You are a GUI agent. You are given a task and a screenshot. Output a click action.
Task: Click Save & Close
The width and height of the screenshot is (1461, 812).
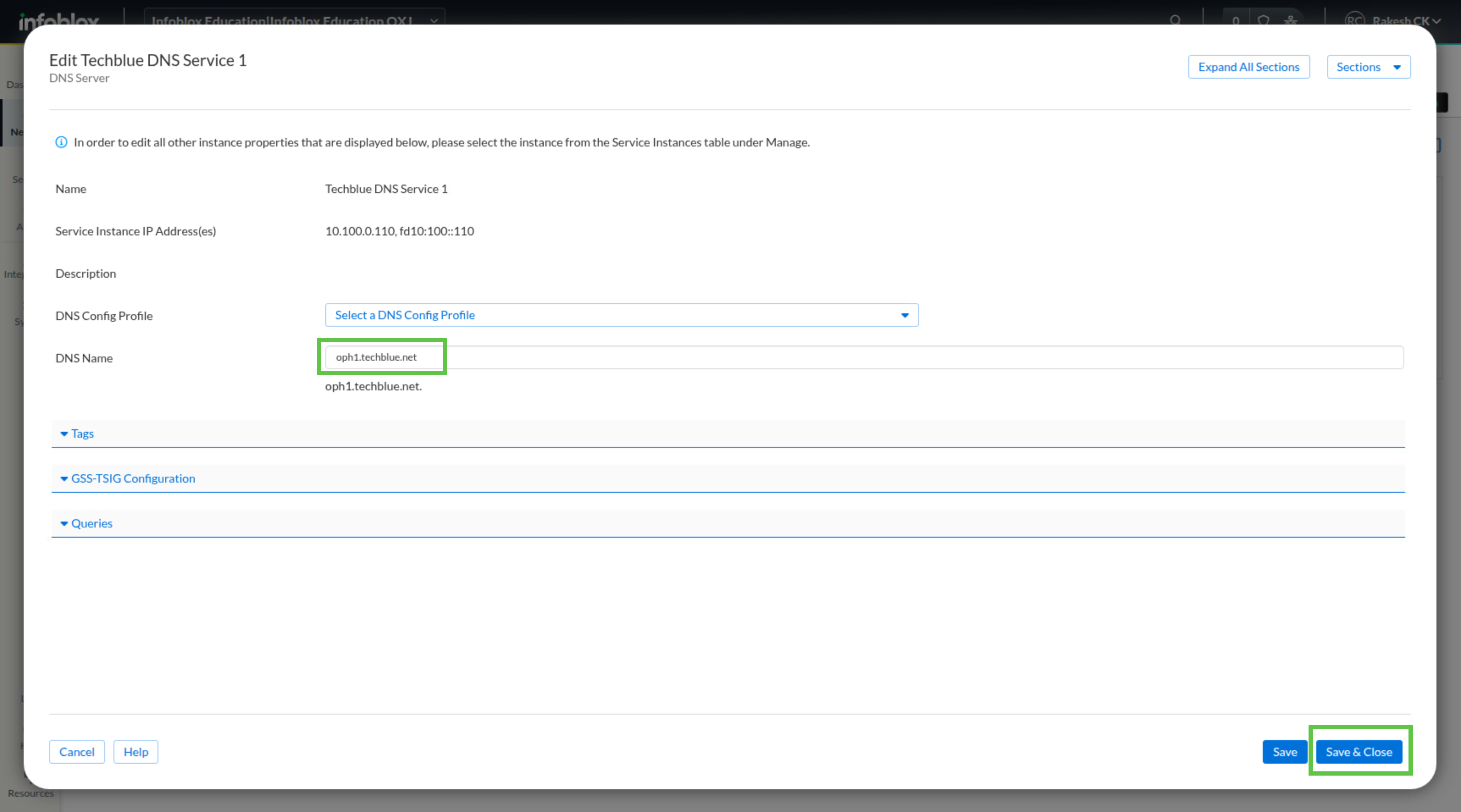tap(1359, 752)
